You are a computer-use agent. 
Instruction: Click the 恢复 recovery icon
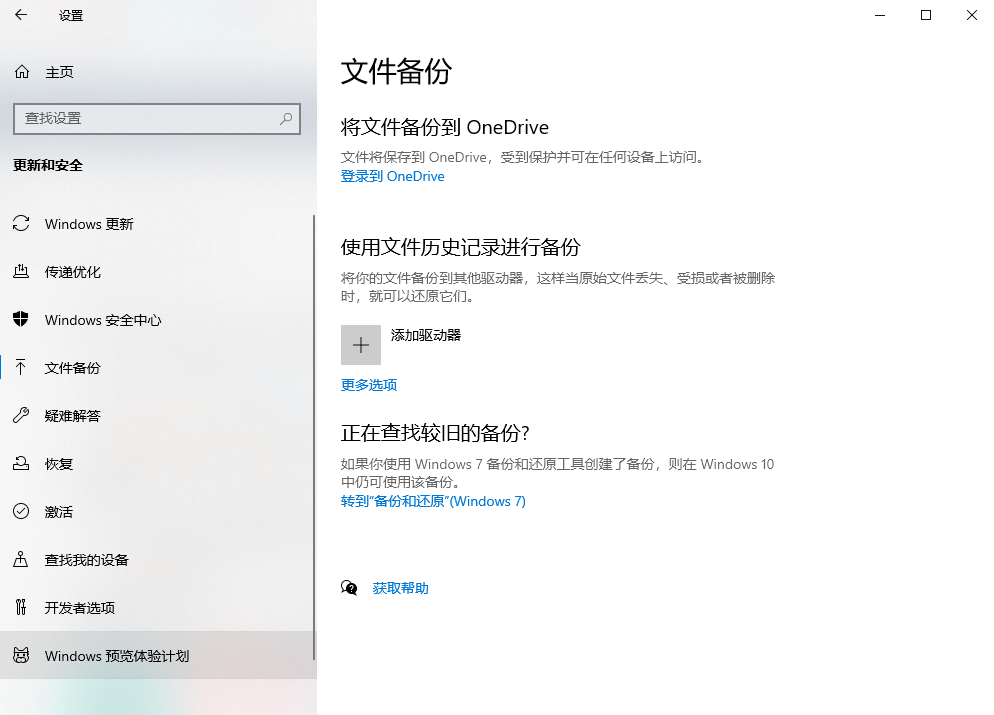point(21,463)
